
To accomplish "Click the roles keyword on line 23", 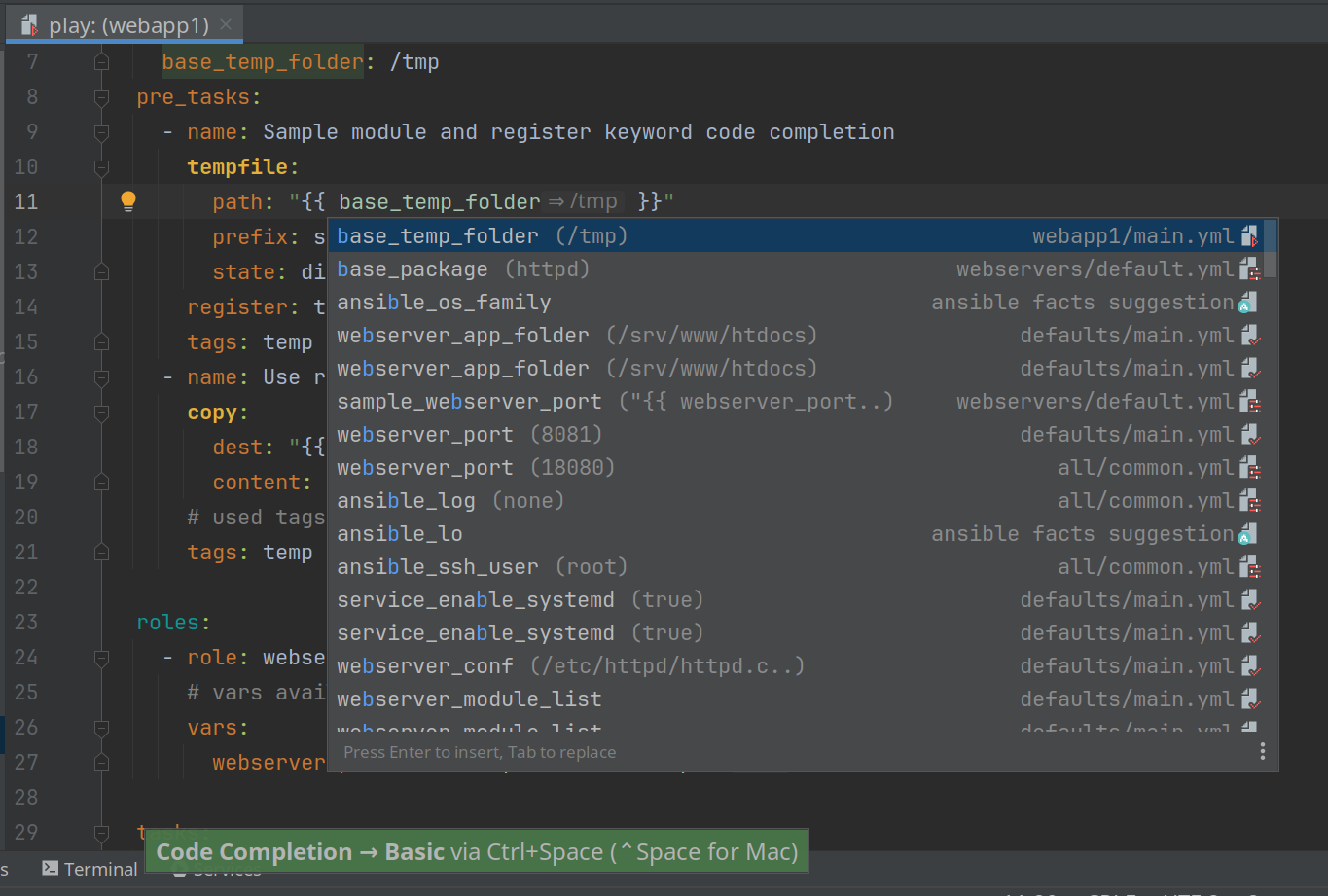I will (x=167, y=623).
